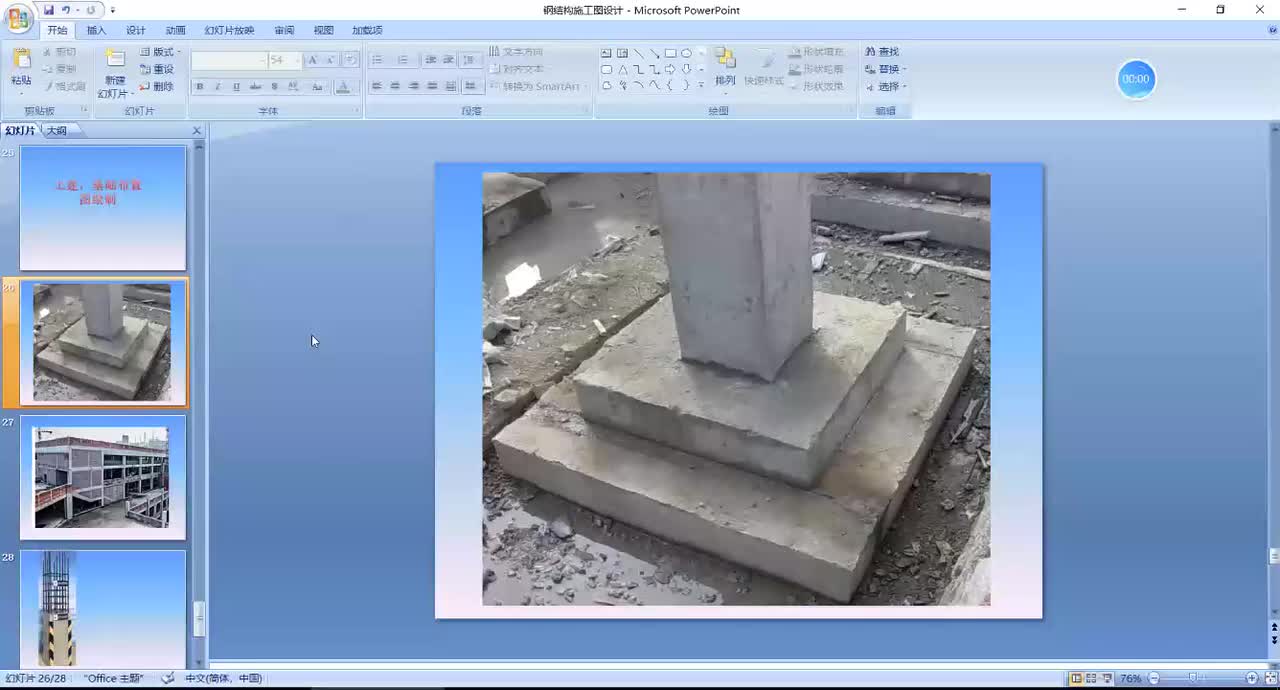Center text in paragraph group

[395, 87]
